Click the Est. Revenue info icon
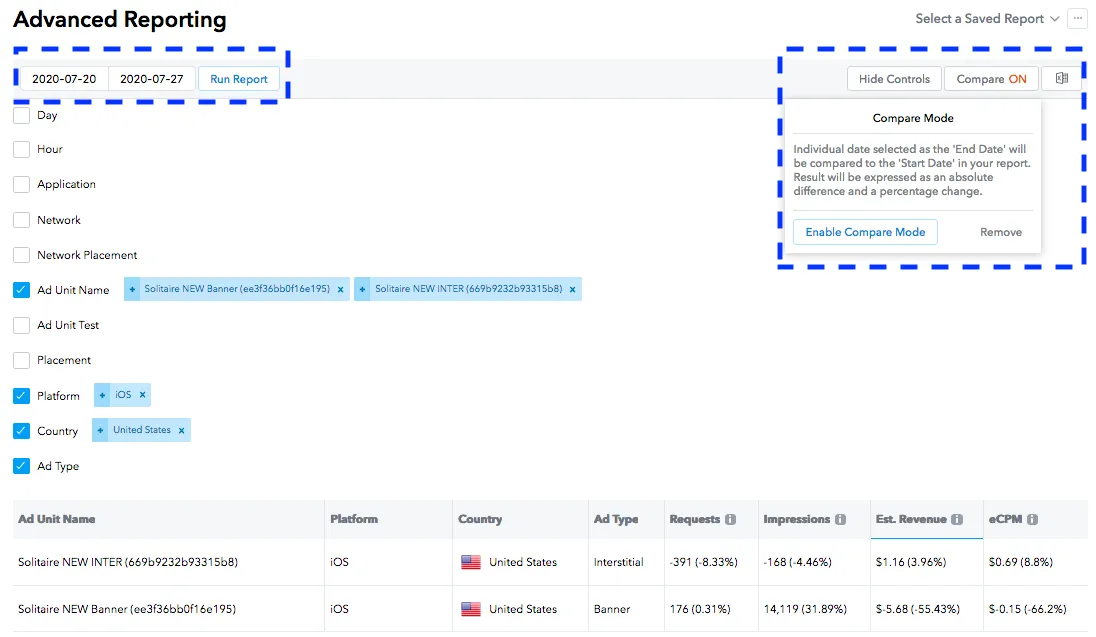Image resolution: width=1096 pixels, height=637 pixels. coord(959,519)
